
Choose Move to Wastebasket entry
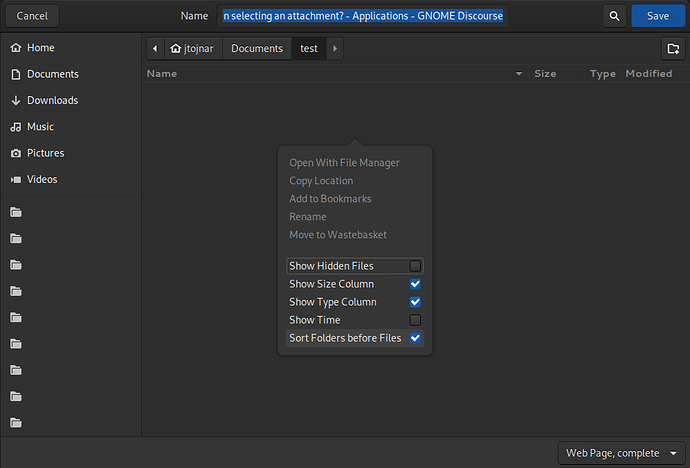tap(338, 235)
